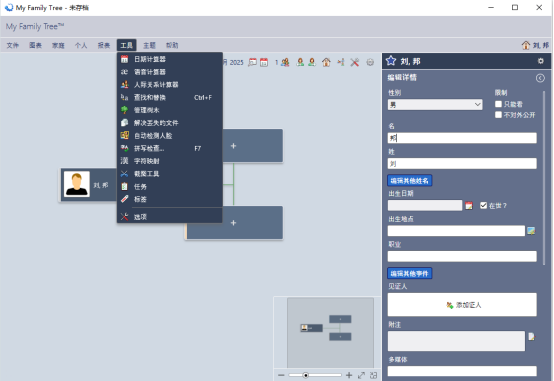554x381 pixels.
Task: Click the calendar search toolbar icon
Action: pos(252,63)
